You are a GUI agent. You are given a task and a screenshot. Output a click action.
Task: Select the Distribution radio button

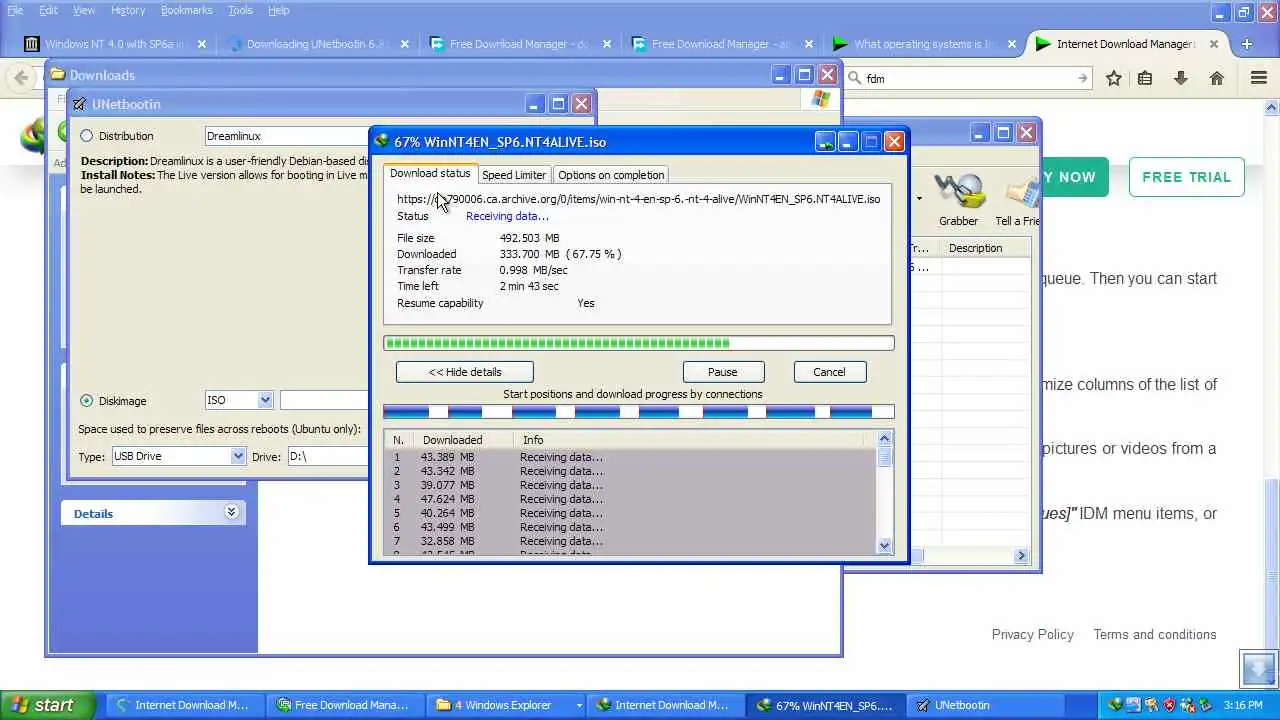[86, 136]
